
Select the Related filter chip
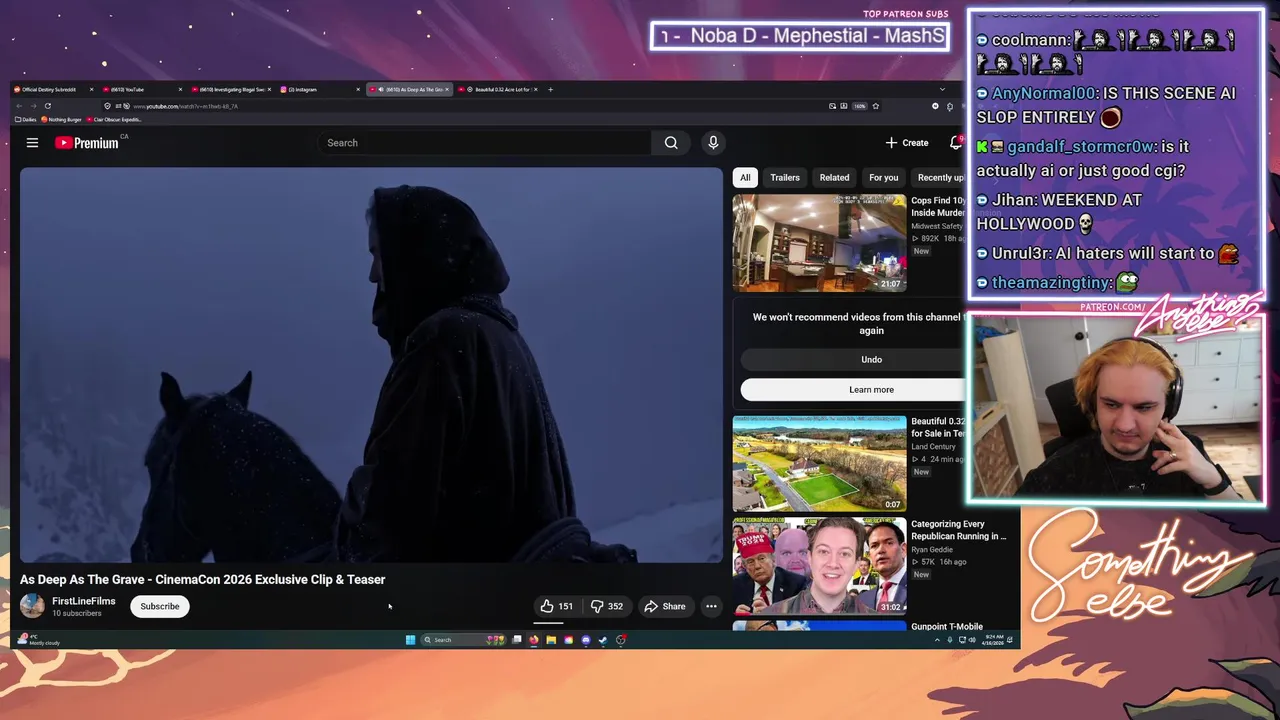click(835, 177)
